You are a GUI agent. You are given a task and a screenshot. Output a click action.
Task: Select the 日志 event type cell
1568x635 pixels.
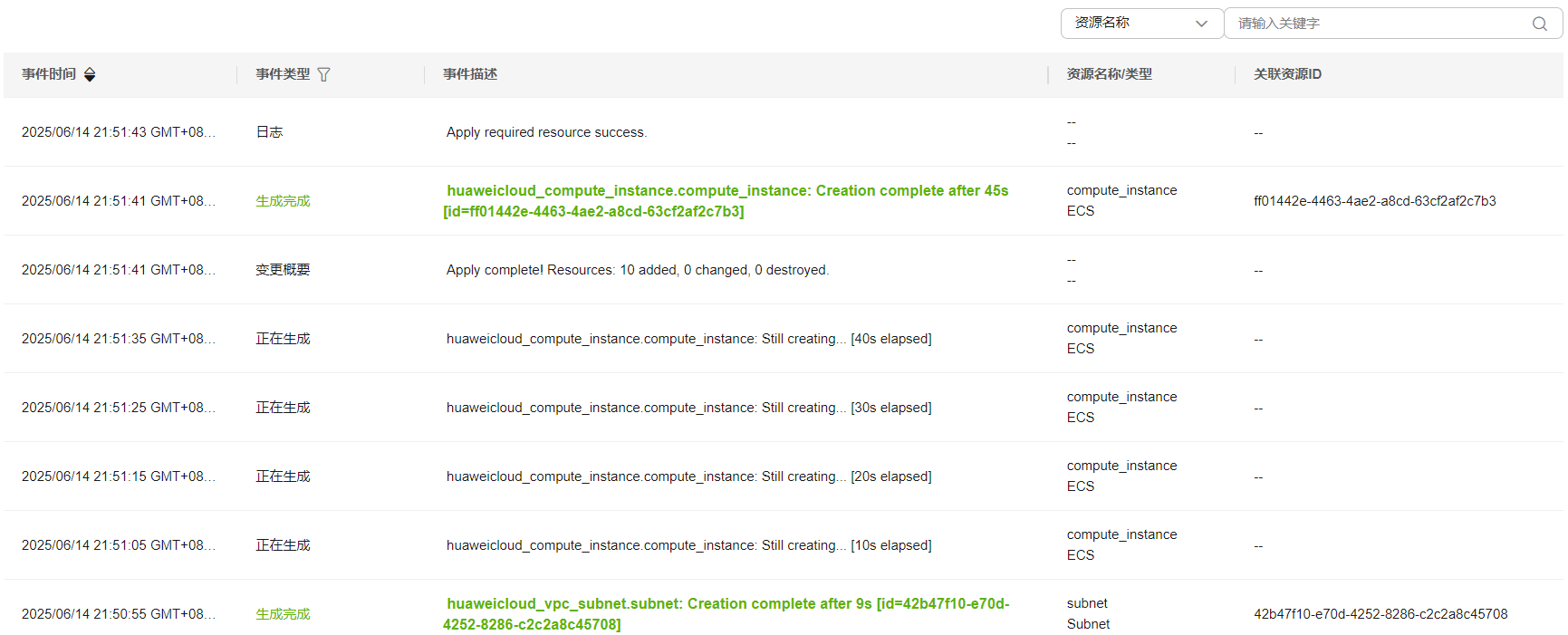(x=269, y=132)
